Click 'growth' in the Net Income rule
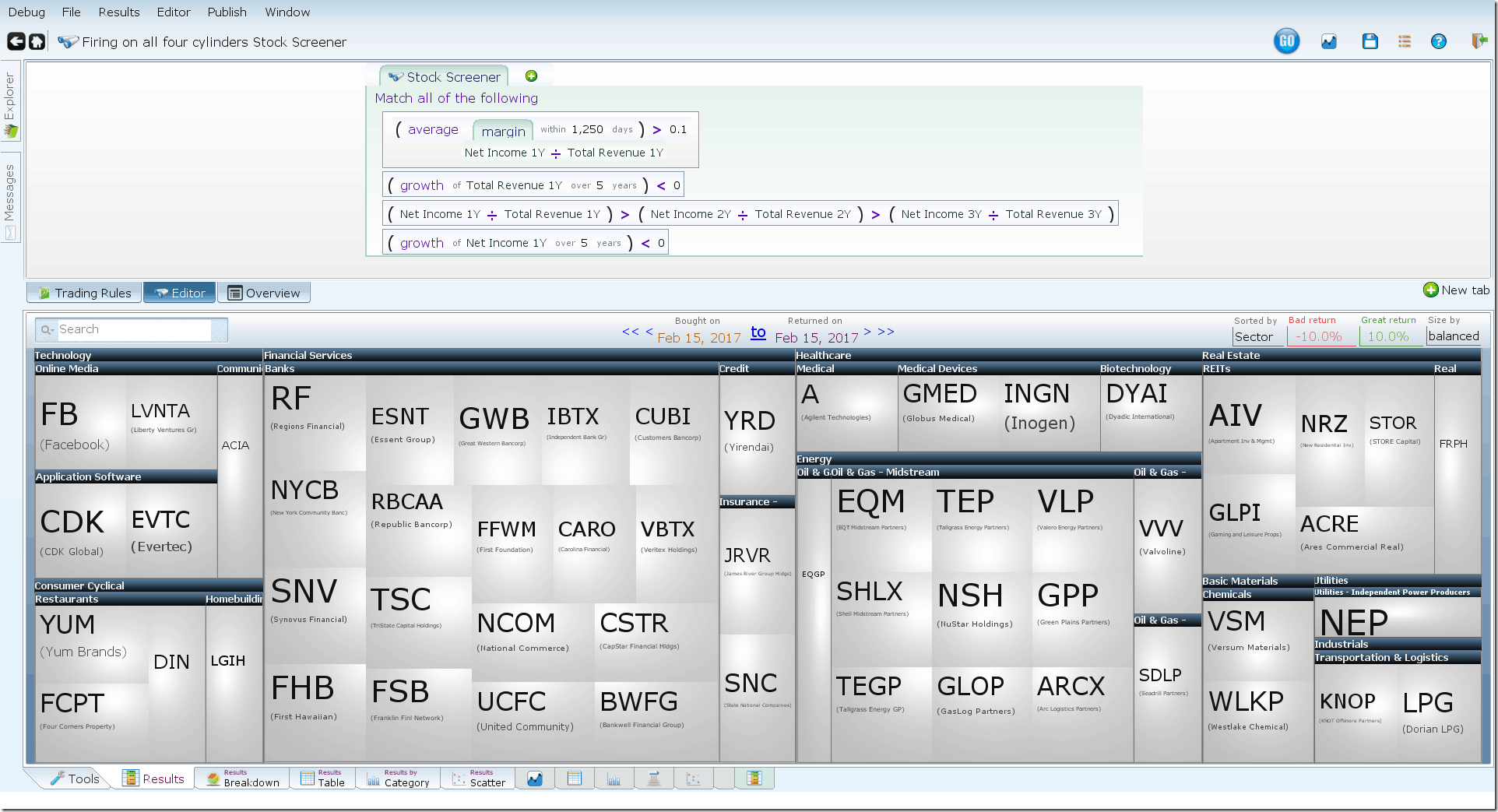1498x812 pixels. click(x=422, y=243)
